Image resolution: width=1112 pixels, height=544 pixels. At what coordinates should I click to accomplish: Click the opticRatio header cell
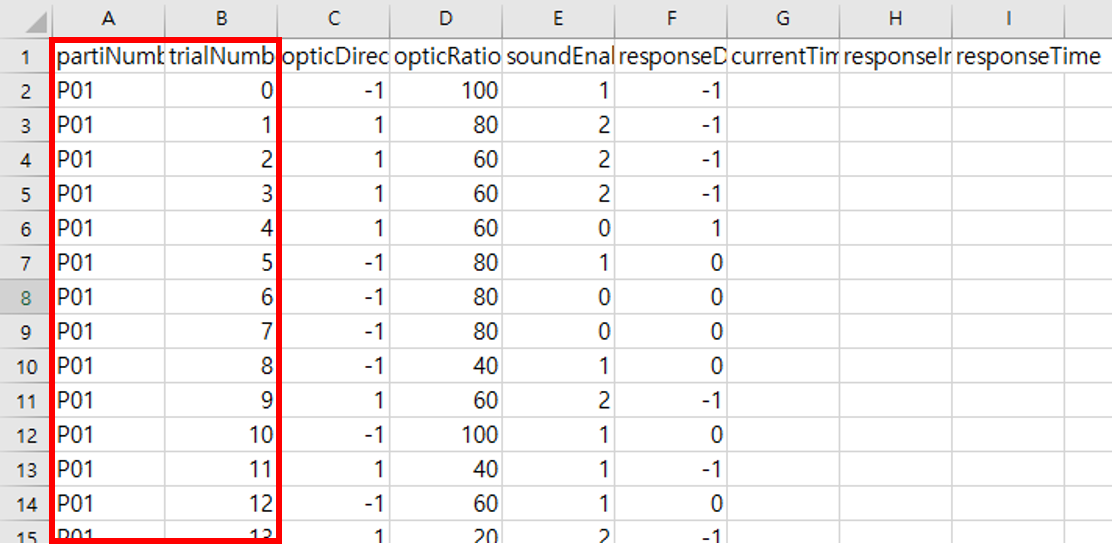coord(445,56)
